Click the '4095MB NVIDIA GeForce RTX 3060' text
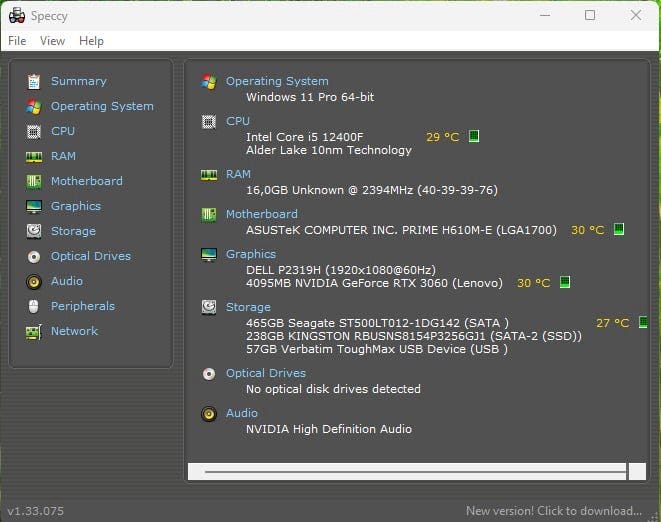The width and height of the screenshot is (661, 522). coord(347,283)
